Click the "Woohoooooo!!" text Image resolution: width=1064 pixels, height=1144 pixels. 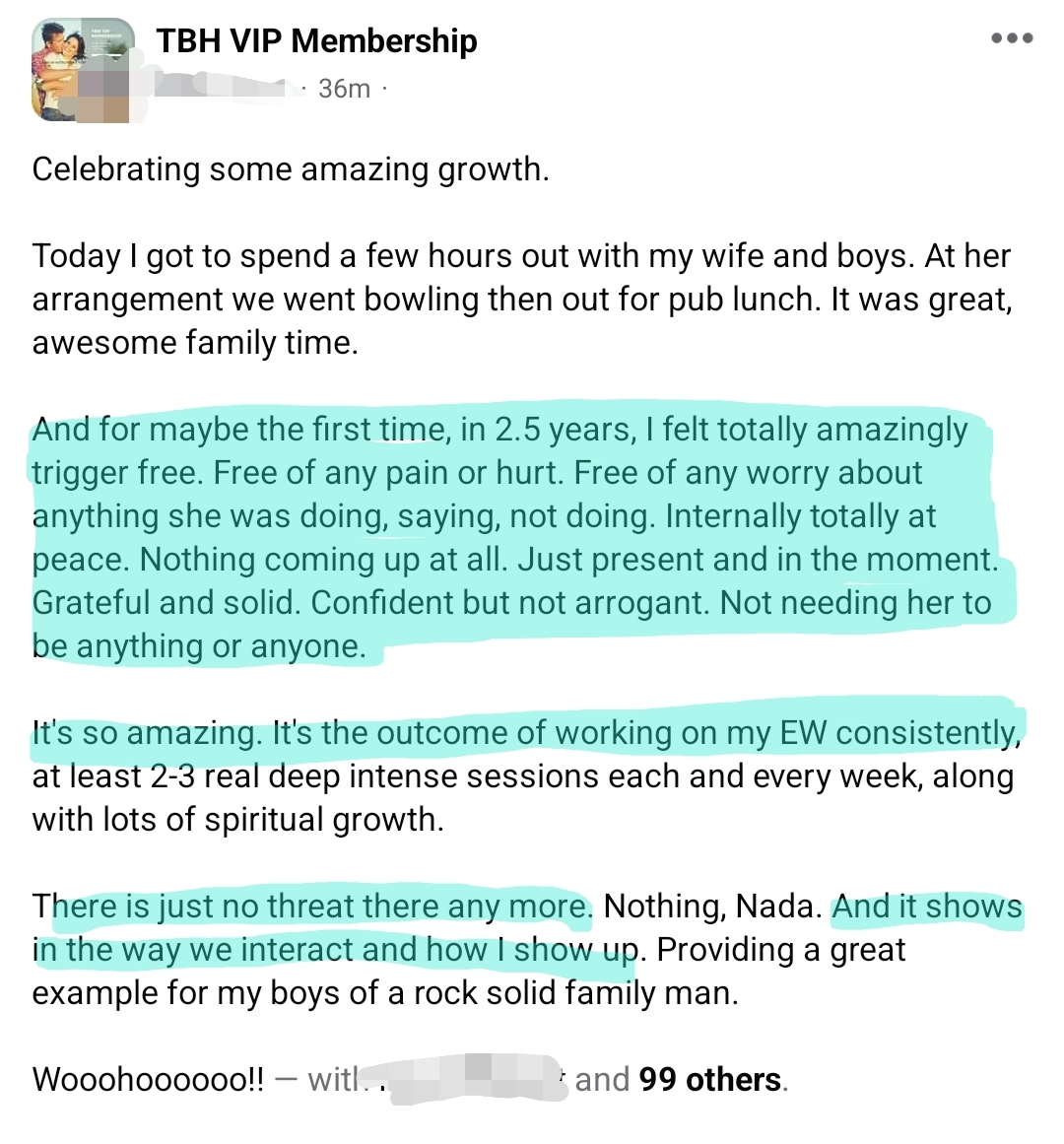tap(148, 1080)
